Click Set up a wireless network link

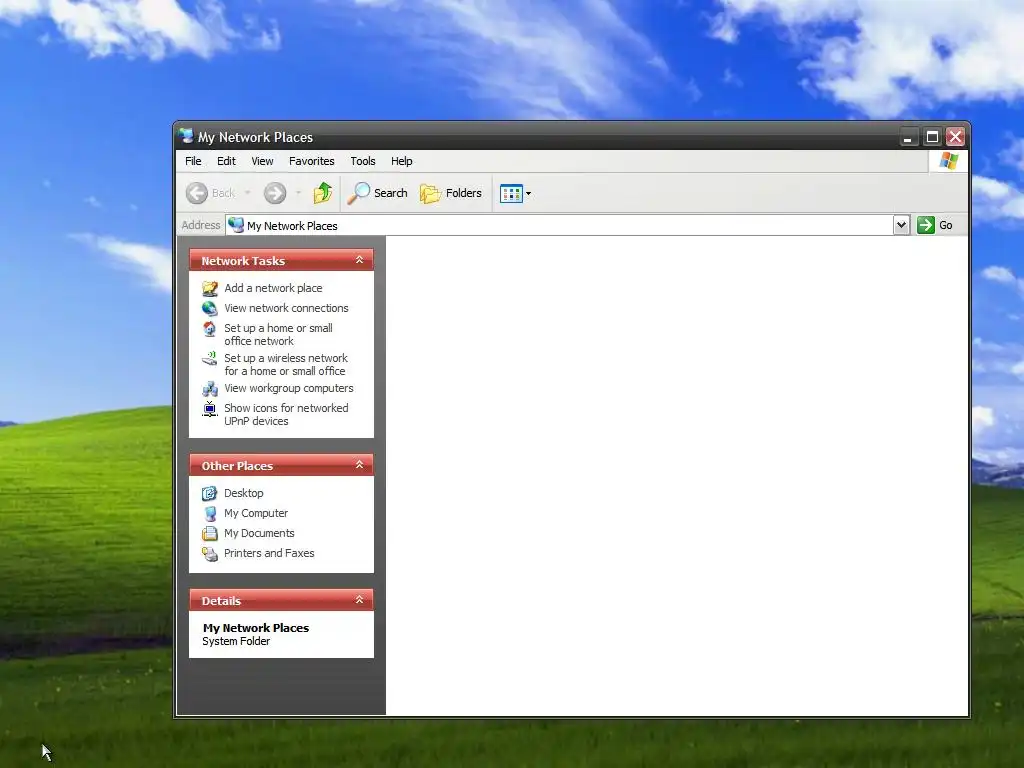(x=286, y=364)
